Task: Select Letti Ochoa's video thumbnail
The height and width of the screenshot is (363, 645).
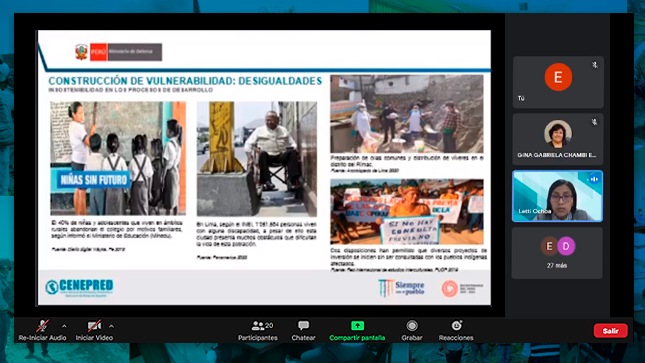Action: click(x=557, y=196)
